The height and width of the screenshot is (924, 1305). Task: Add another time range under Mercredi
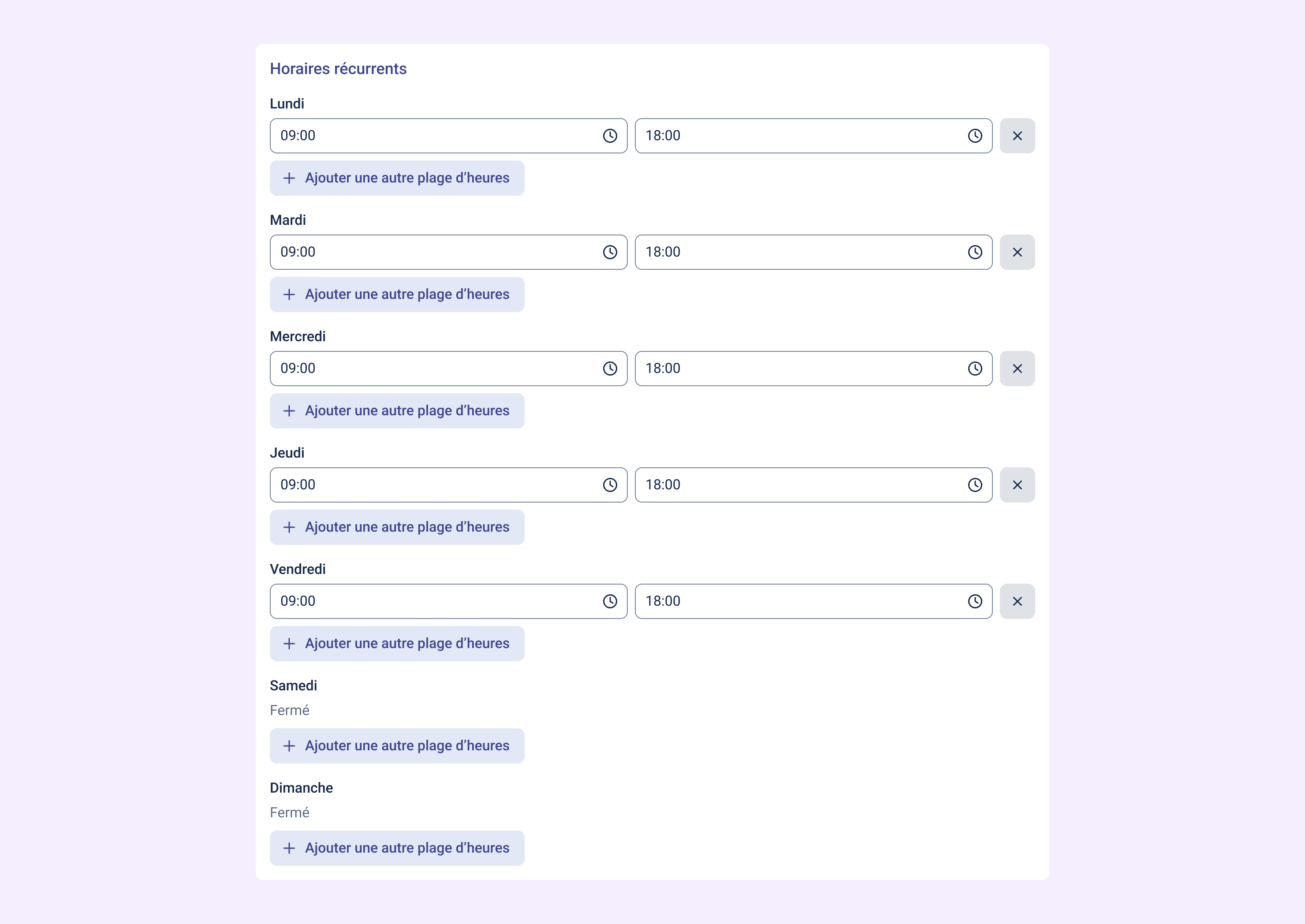pos(396,411)
